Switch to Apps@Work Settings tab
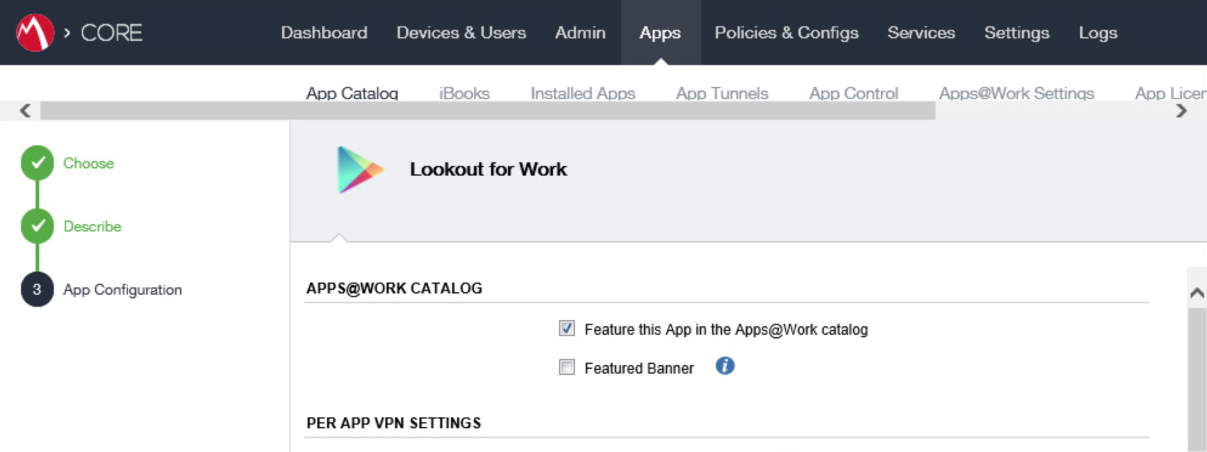 (1017, 93)
